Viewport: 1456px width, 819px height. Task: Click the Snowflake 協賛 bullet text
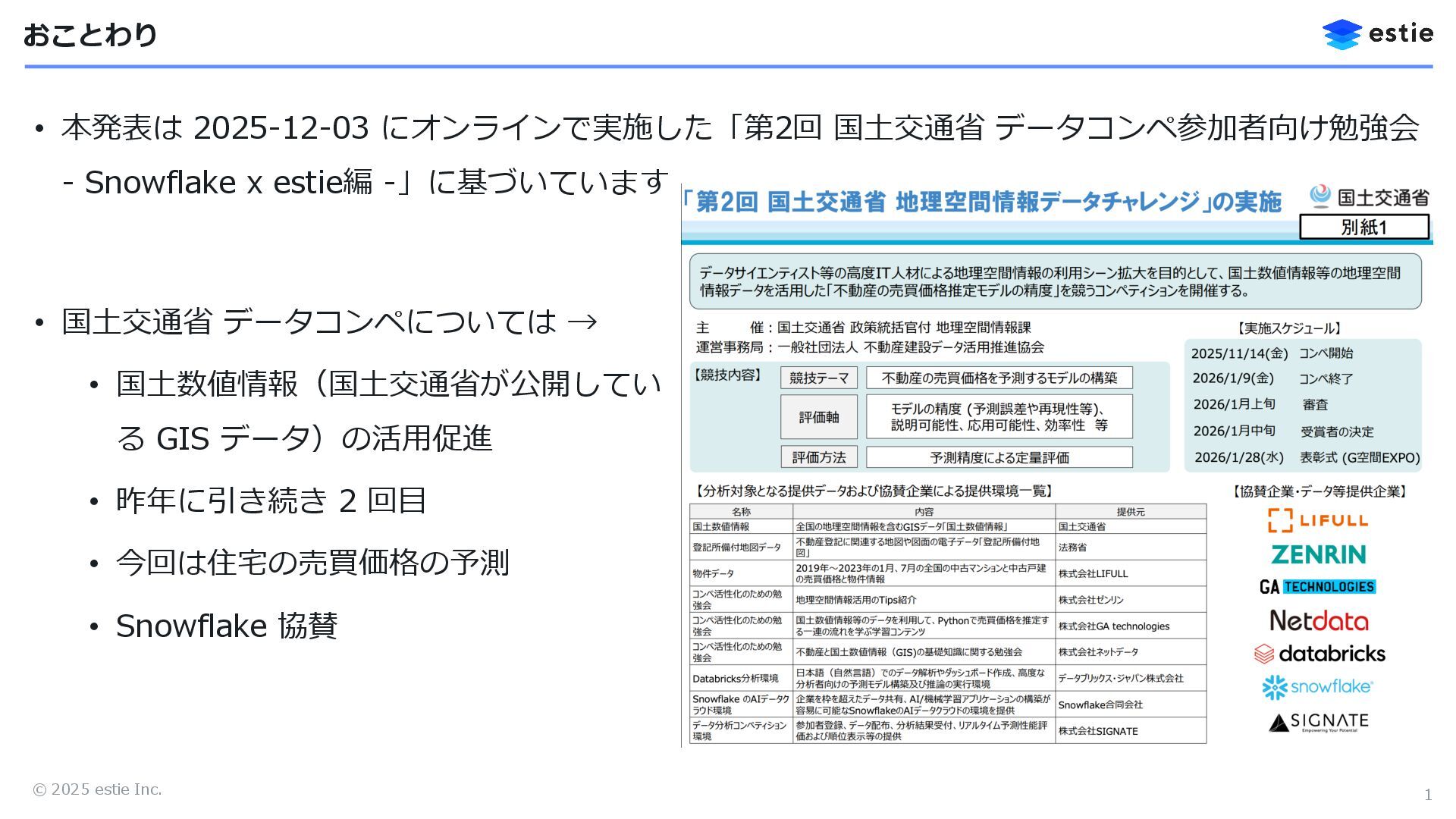pyautogui.click(x=226, y=626)
